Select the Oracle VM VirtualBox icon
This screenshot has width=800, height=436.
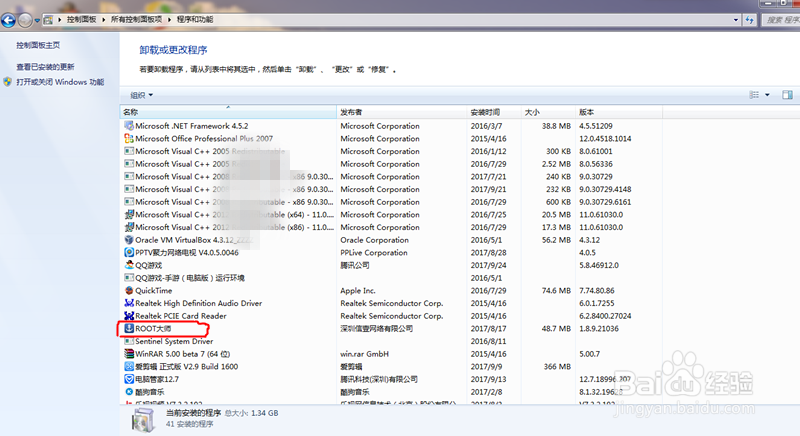click(129, 240)
